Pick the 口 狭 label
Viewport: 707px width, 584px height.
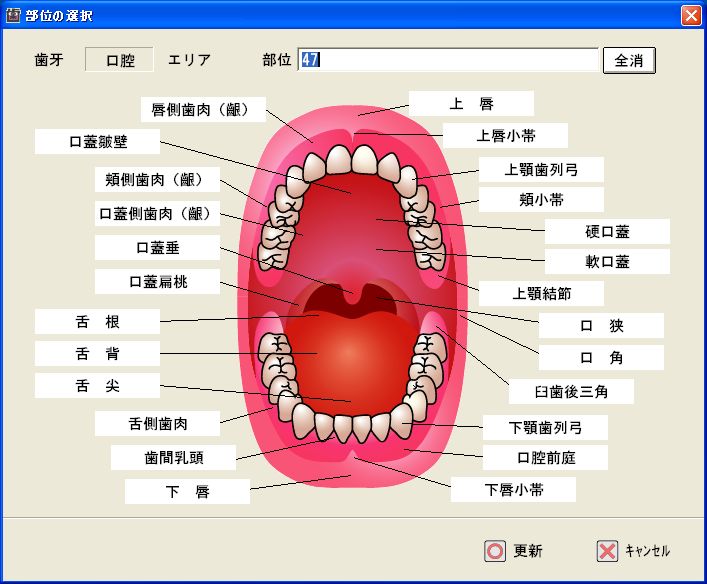click(601, 325)
